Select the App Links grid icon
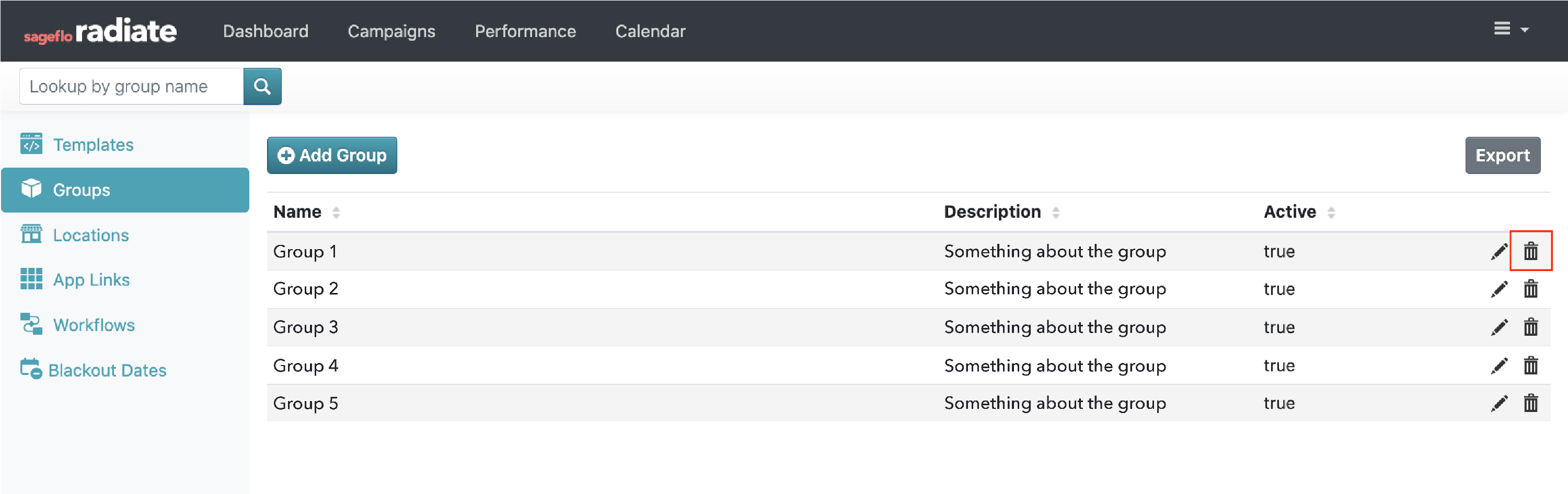This screenshot has height=494, width=1568. (x=32, y=279)
